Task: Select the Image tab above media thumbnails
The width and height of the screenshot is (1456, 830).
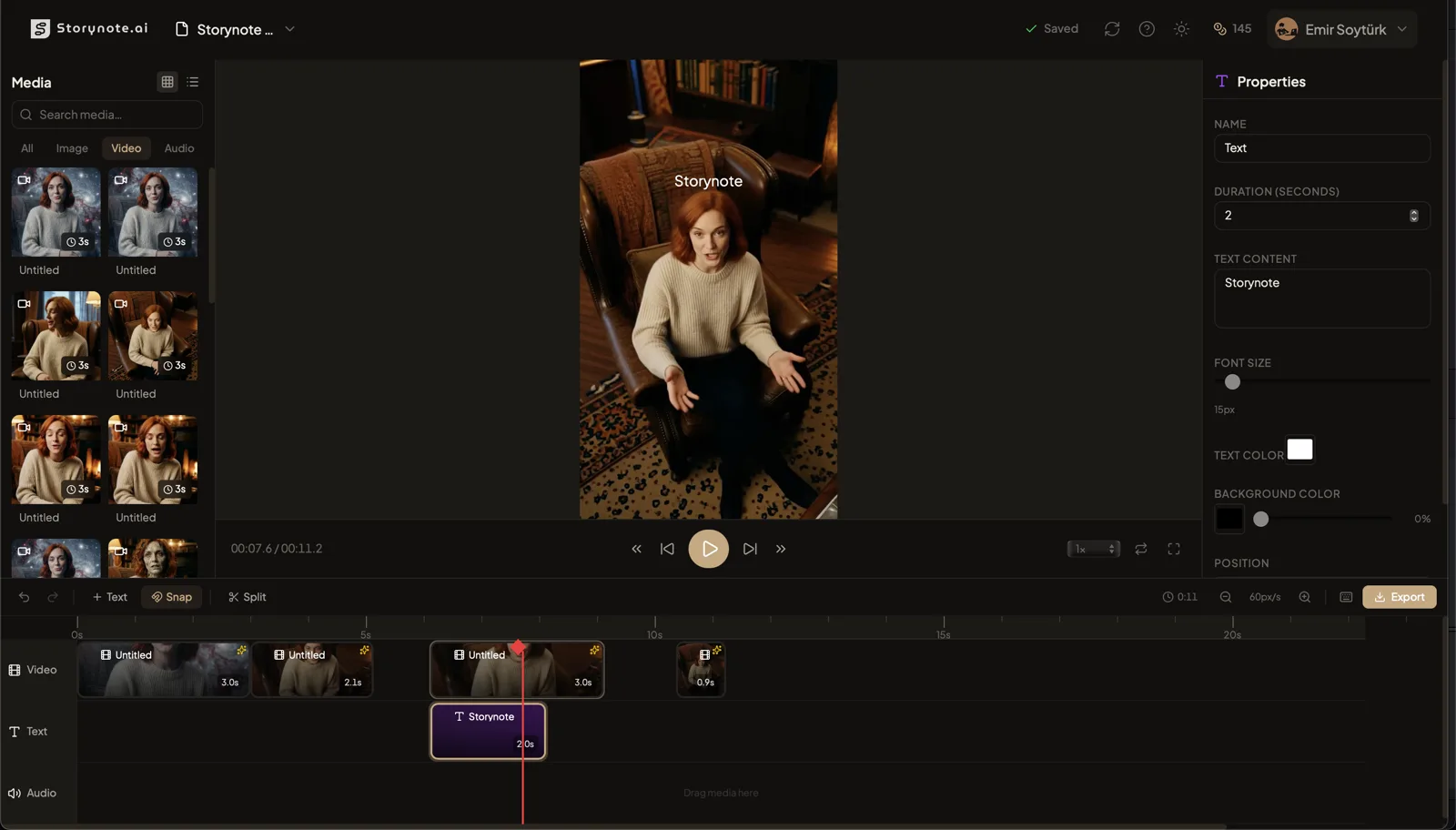Action: [71, 147]
